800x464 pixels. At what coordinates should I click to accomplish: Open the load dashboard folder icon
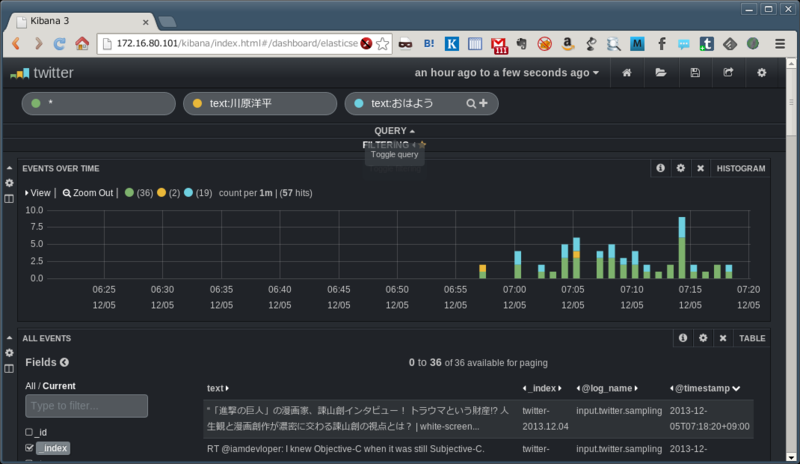[x=661, y=72]
